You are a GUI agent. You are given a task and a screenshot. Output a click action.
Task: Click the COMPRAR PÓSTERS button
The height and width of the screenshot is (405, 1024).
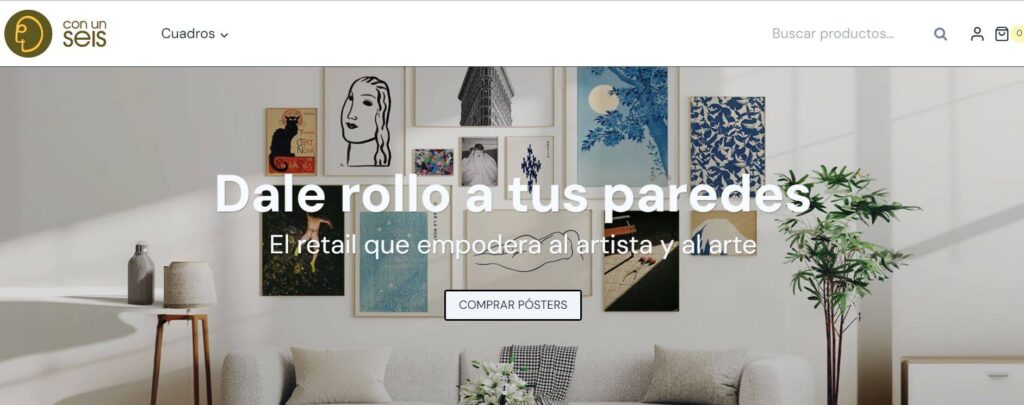[x=513, y=305]
